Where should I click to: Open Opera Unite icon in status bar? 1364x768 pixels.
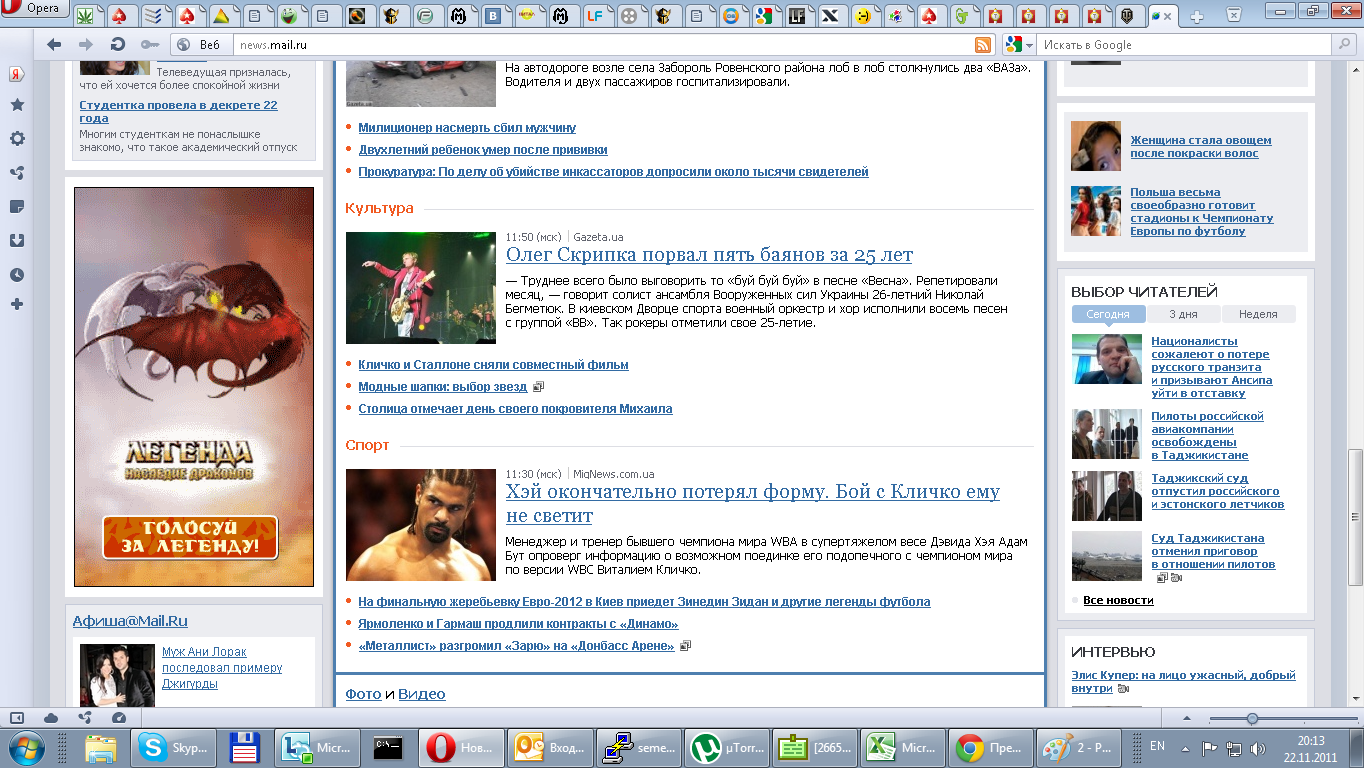click(x=85, y=717)
